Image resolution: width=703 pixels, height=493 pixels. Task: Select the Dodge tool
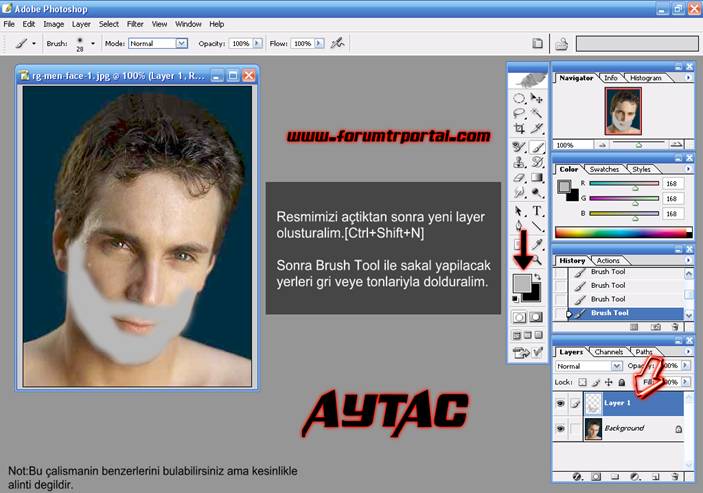(x=536, y=193)
